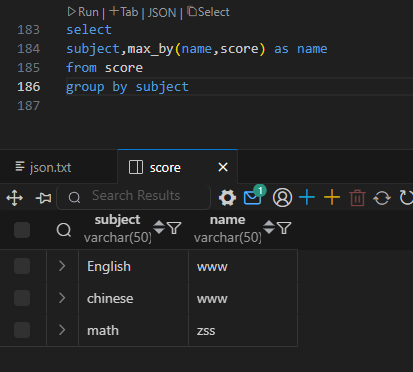Expand the English row chevron
The height and width of the screenshot is (372, 413).
(62, 266)
